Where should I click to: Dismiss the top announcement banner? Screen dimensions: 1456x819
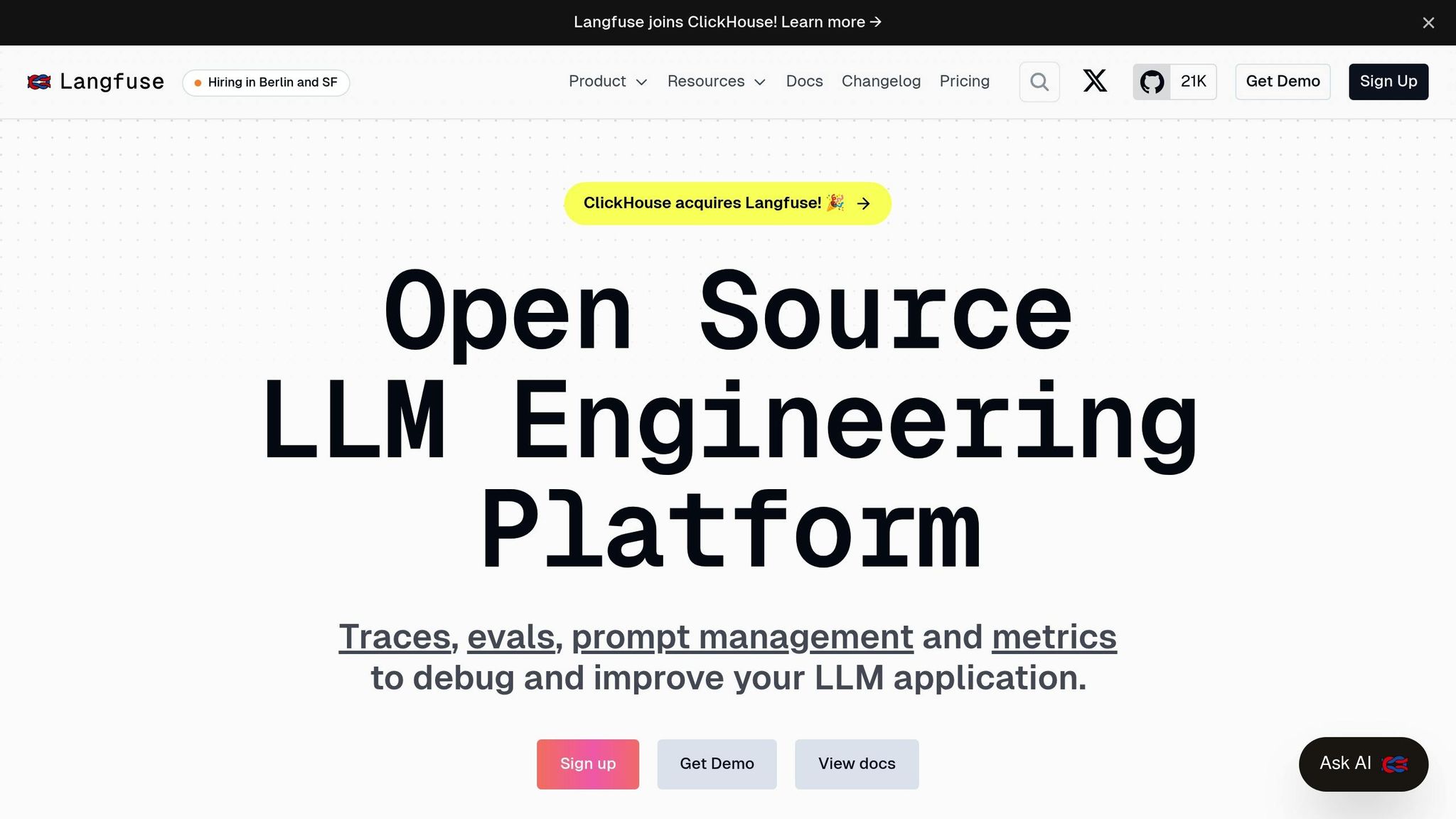tap(1428, 23)
